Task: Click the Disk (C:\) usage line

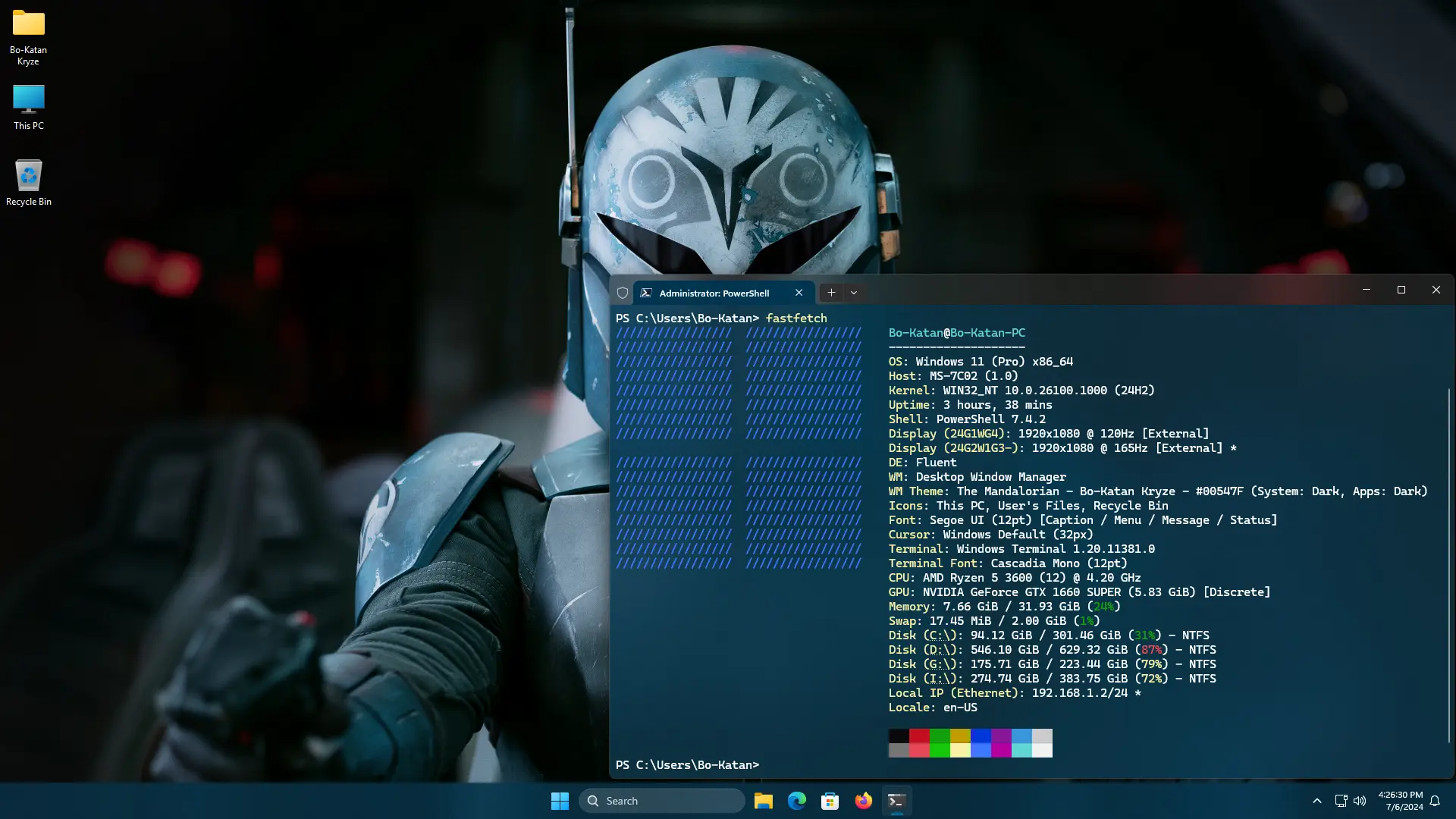Action: coord(1049,635)
